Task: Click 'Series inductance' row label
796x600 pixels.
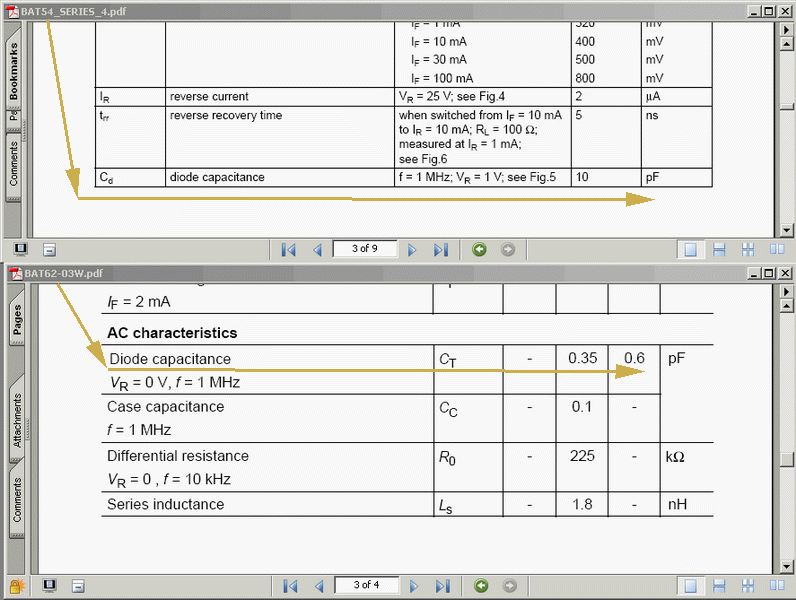Action: pos(165,504)
